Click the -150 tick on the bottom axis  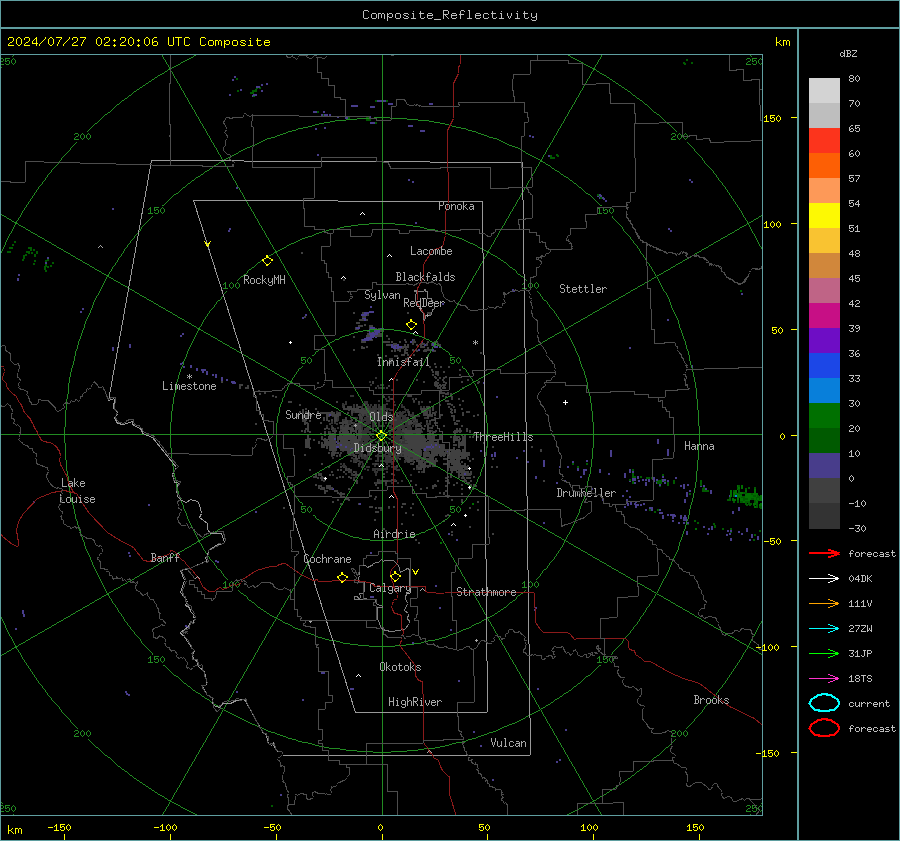pos(59,828)
